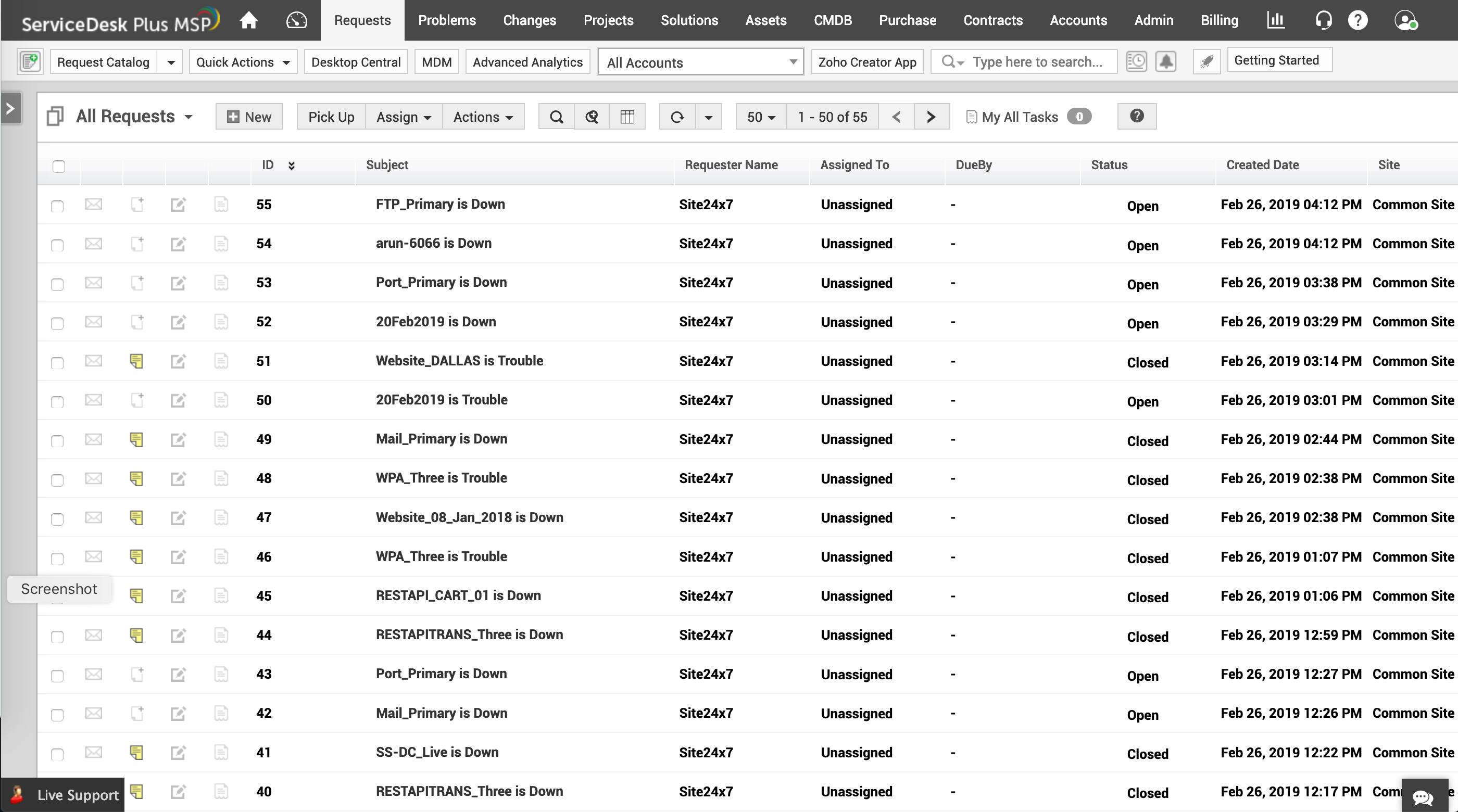Click the refresh list icon
The height and width of the screenshot is (812, 1458).
pyautogui.click(x=677, y=117)
